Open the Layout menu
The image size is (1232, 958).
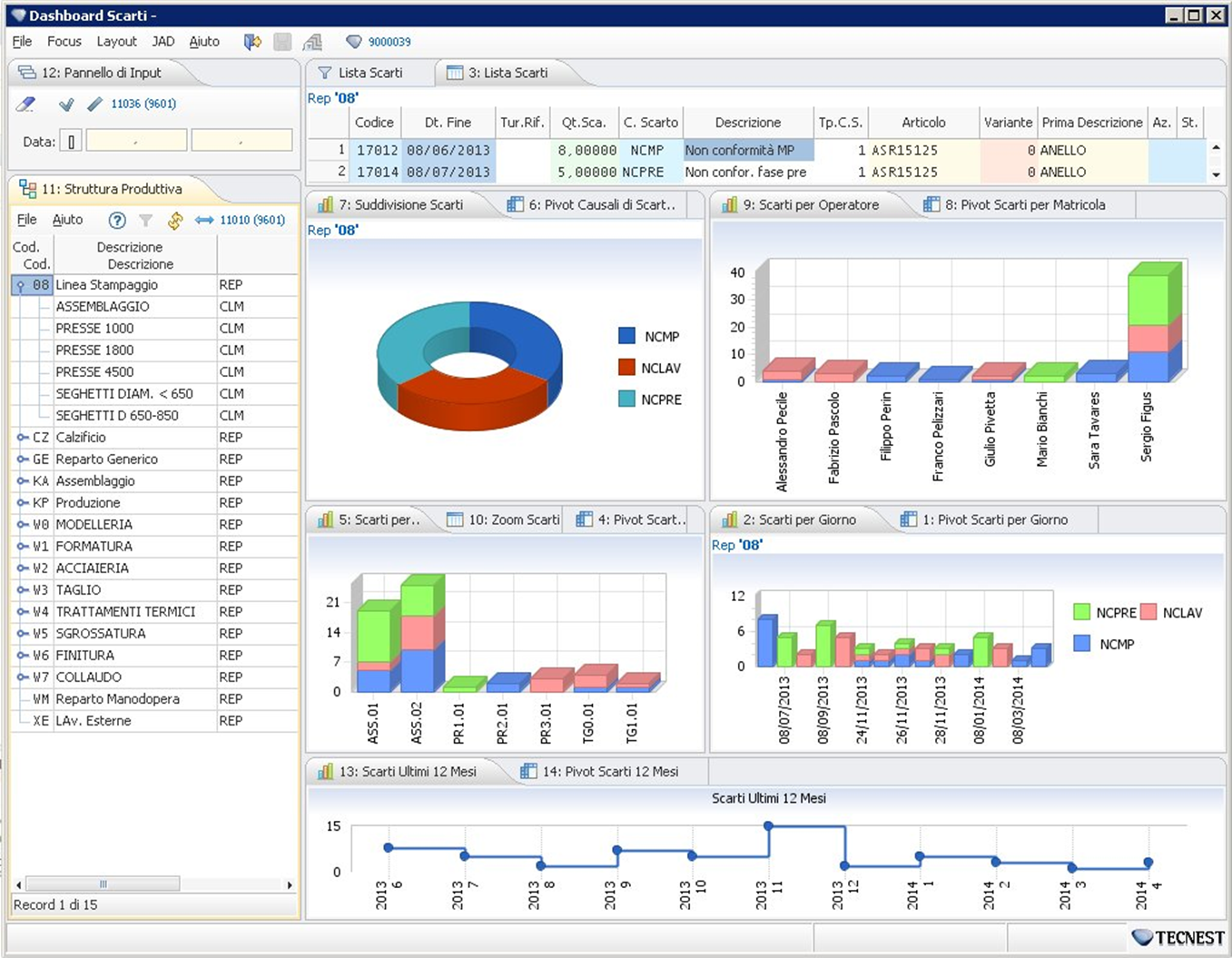pos(117,42)
